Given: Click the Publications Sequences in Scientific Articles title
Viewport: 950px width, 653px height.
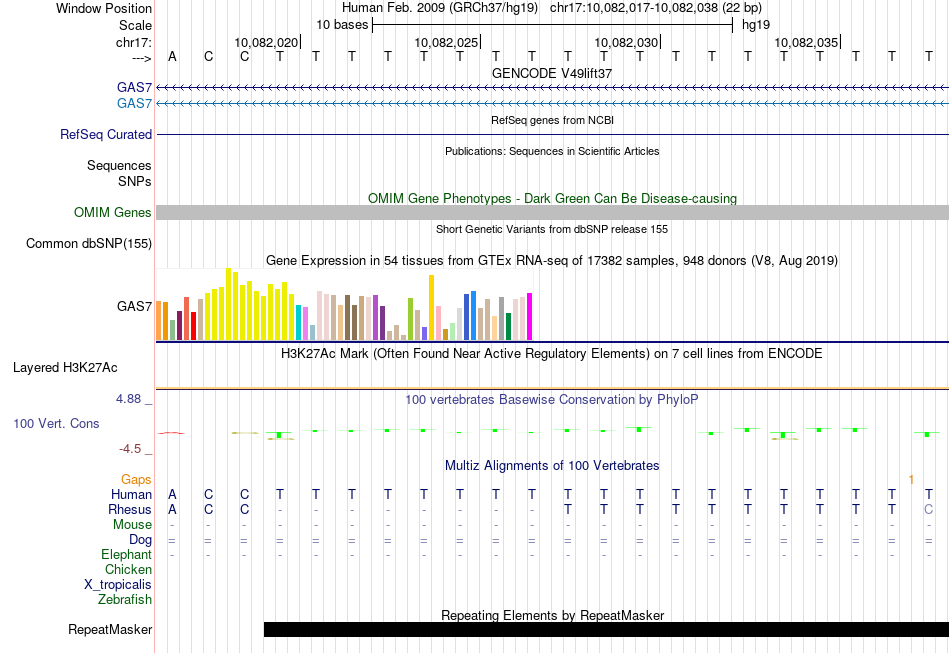Looking at the screenshot, I should (552, 151).
